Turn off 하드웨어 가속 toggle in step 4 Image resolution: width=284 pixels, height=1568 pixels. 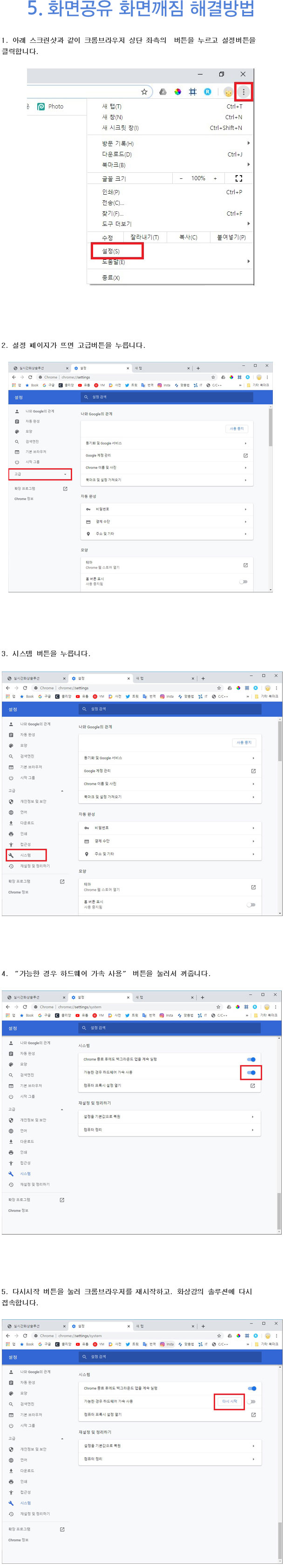point(251,1072)
